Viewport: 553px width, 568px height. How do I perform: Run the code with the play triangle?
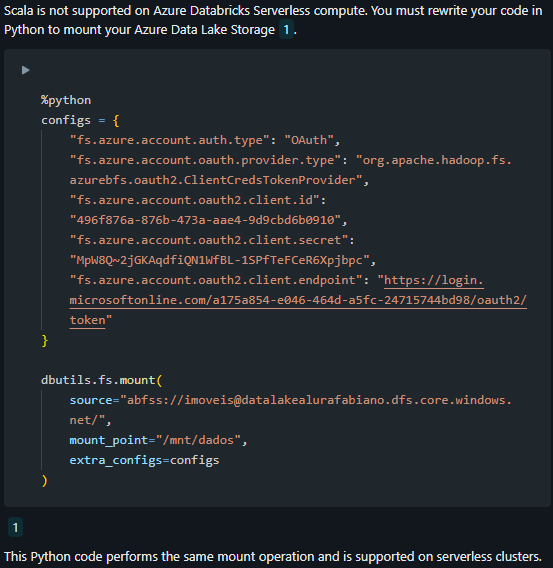click(x=25, y=70)
